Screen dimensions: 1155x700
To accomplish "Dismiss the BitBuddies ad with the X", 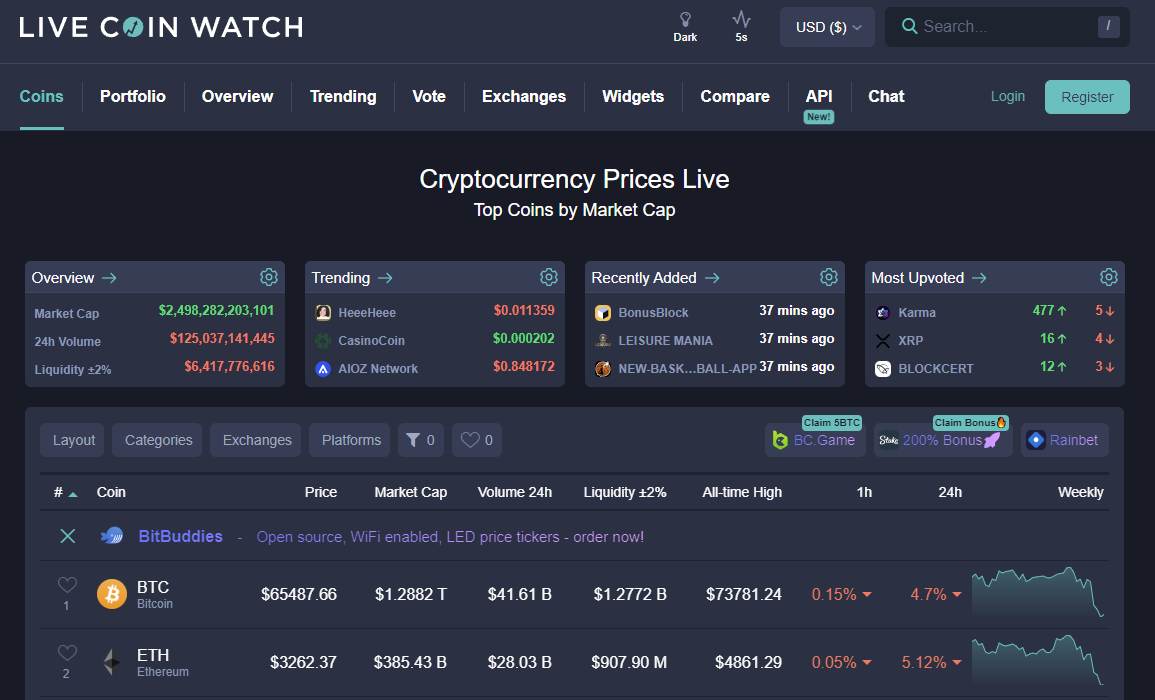I will click(x=67, y=536).
